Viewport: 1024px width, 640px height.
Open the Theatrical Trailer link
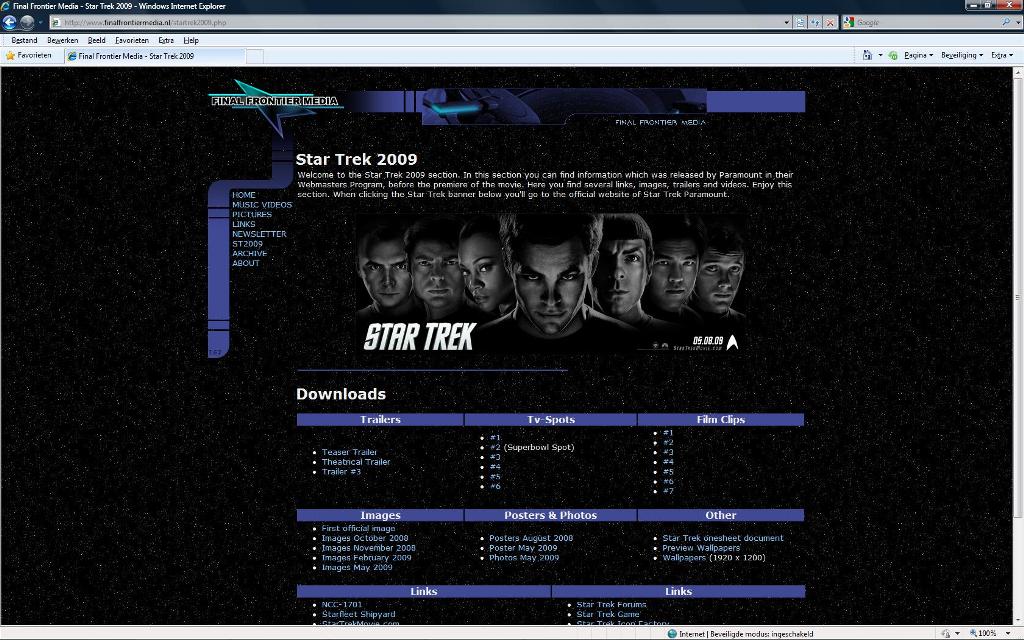click(356, 462)
